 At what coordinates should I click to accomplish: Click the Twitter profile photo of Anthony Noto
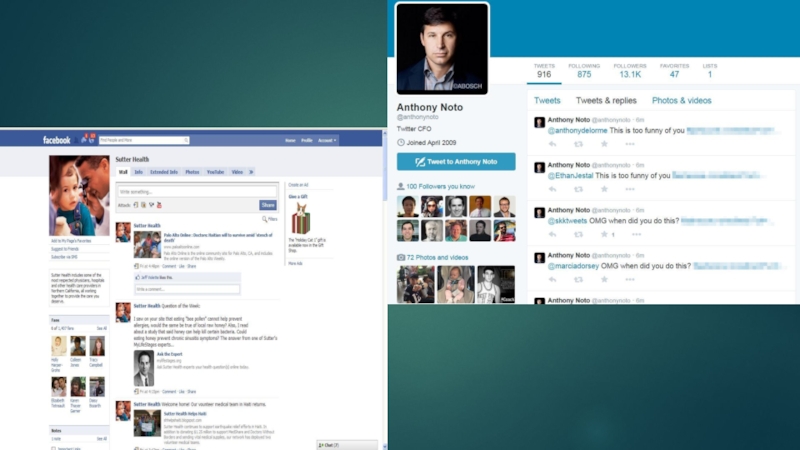click(442, 48)
